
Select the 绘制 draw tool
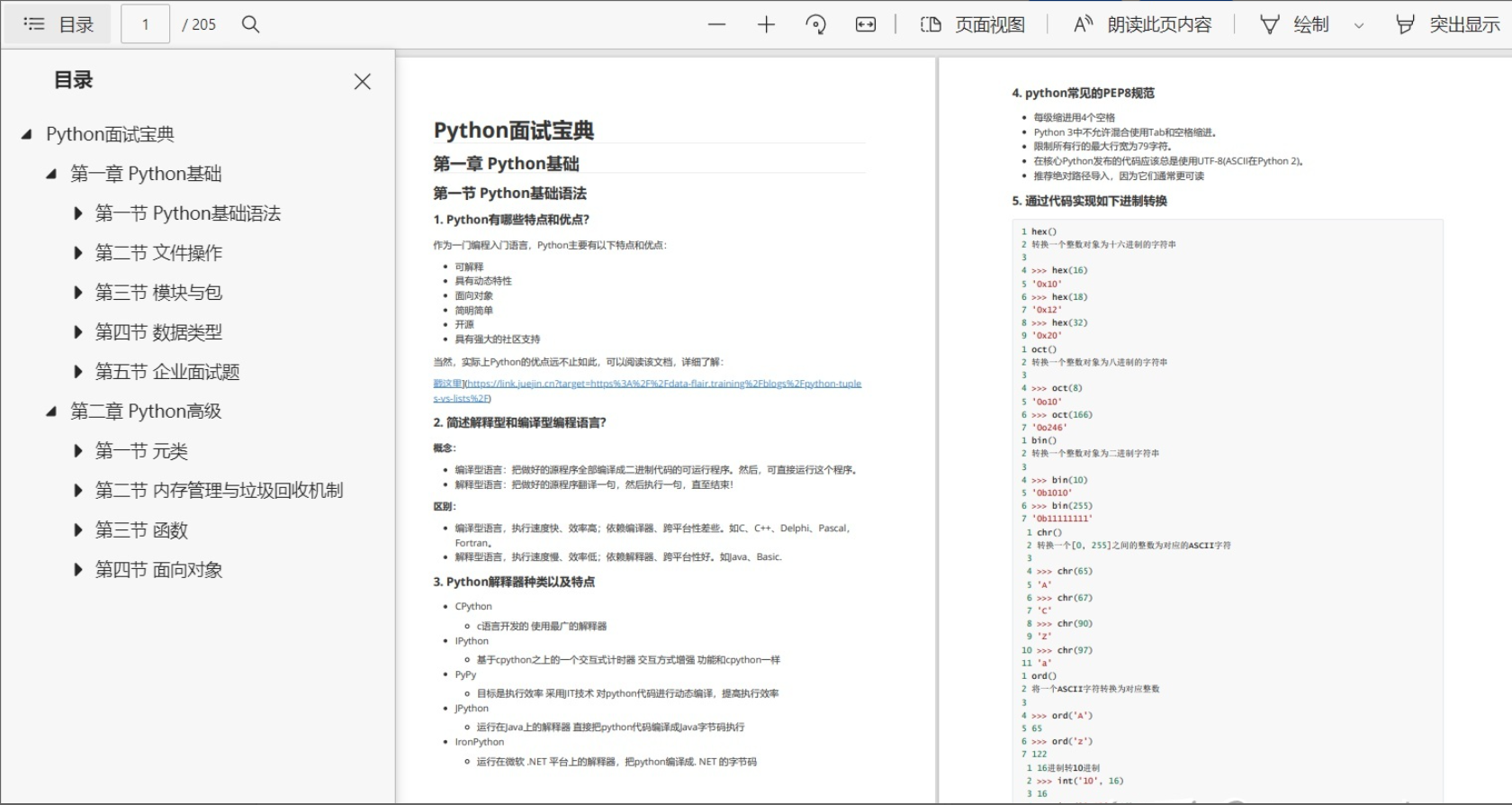[x=1294, y=24]
